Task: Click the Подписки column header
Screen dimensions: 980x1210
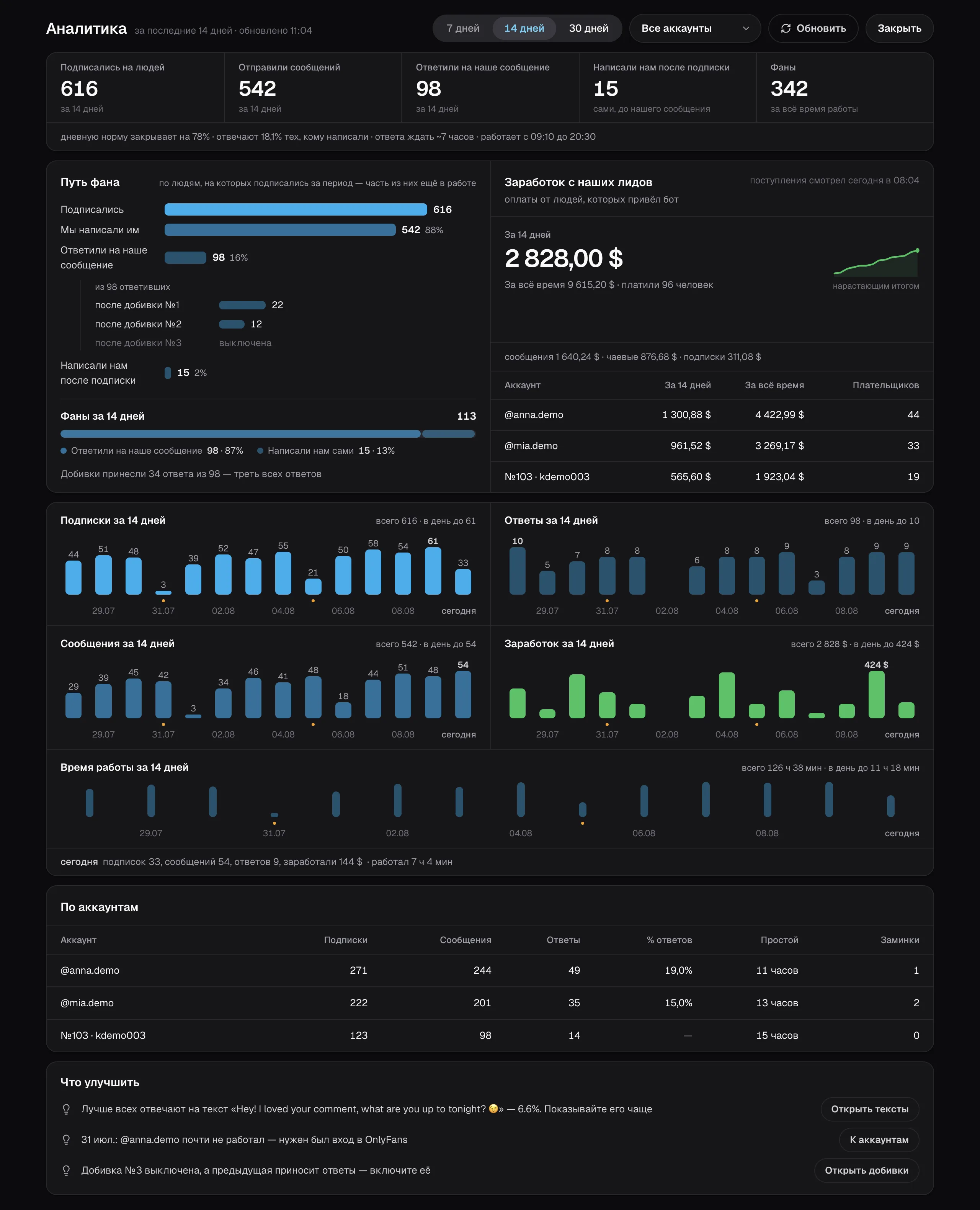Action: (x=345, y=940)
